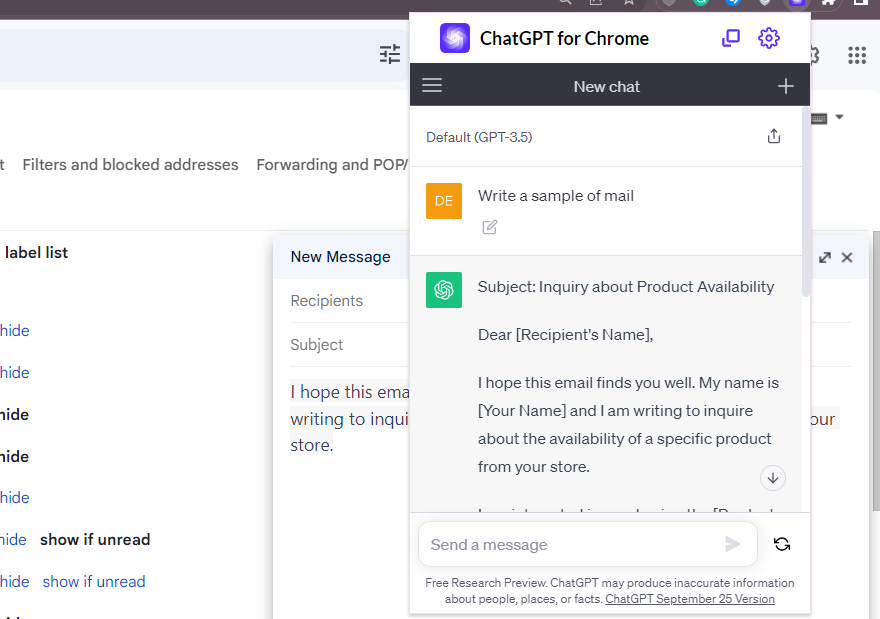Open Gmail search filter options icon
This screenshot has width=880, height=619.
pyautogui.click(x=390, y=54)
